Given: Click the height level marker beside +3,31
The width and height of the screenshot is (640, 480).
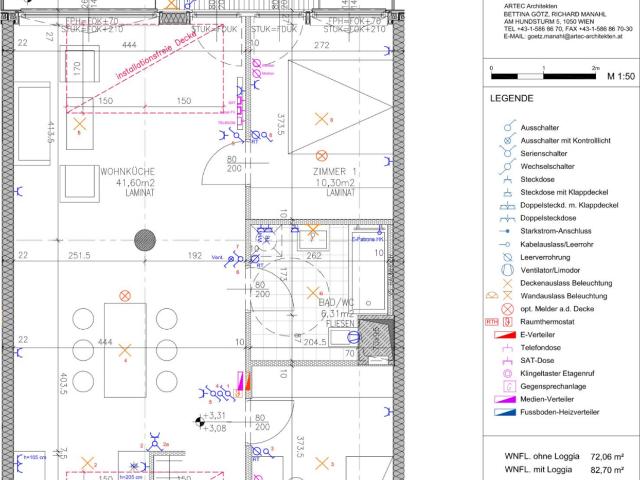Looking at the screenshot, I should click(200, 422).
